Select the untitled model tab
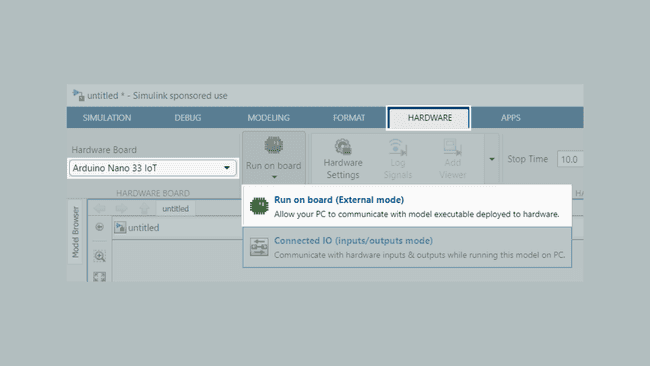The width and height of the screenshot is (650, 366). tap(175, 208)
